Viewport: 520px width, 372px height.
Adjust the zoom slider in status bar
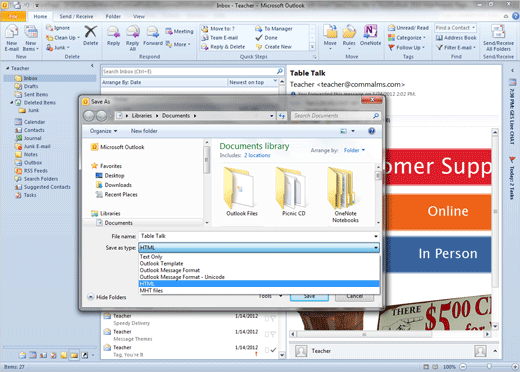pos(489,367)
